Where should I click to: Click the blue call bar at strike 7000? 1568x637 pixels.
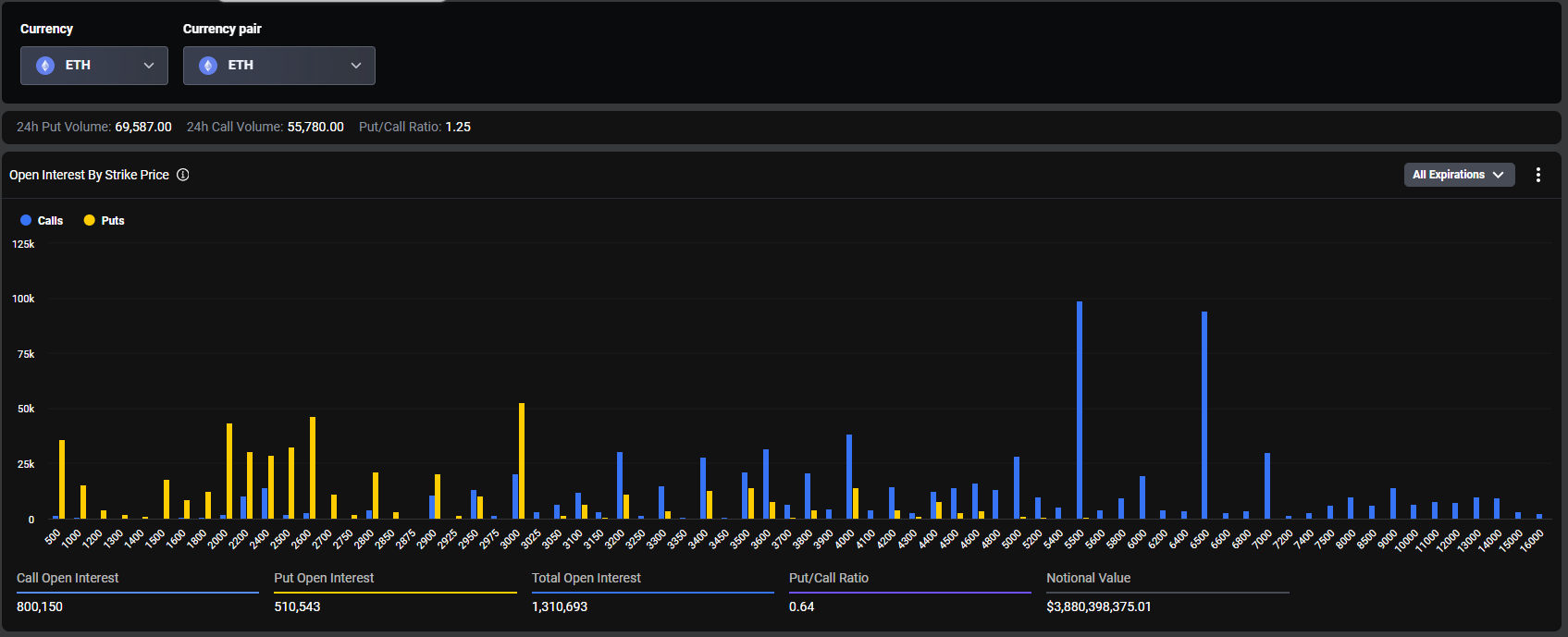pyautogui.click(x=1266, y=486)
